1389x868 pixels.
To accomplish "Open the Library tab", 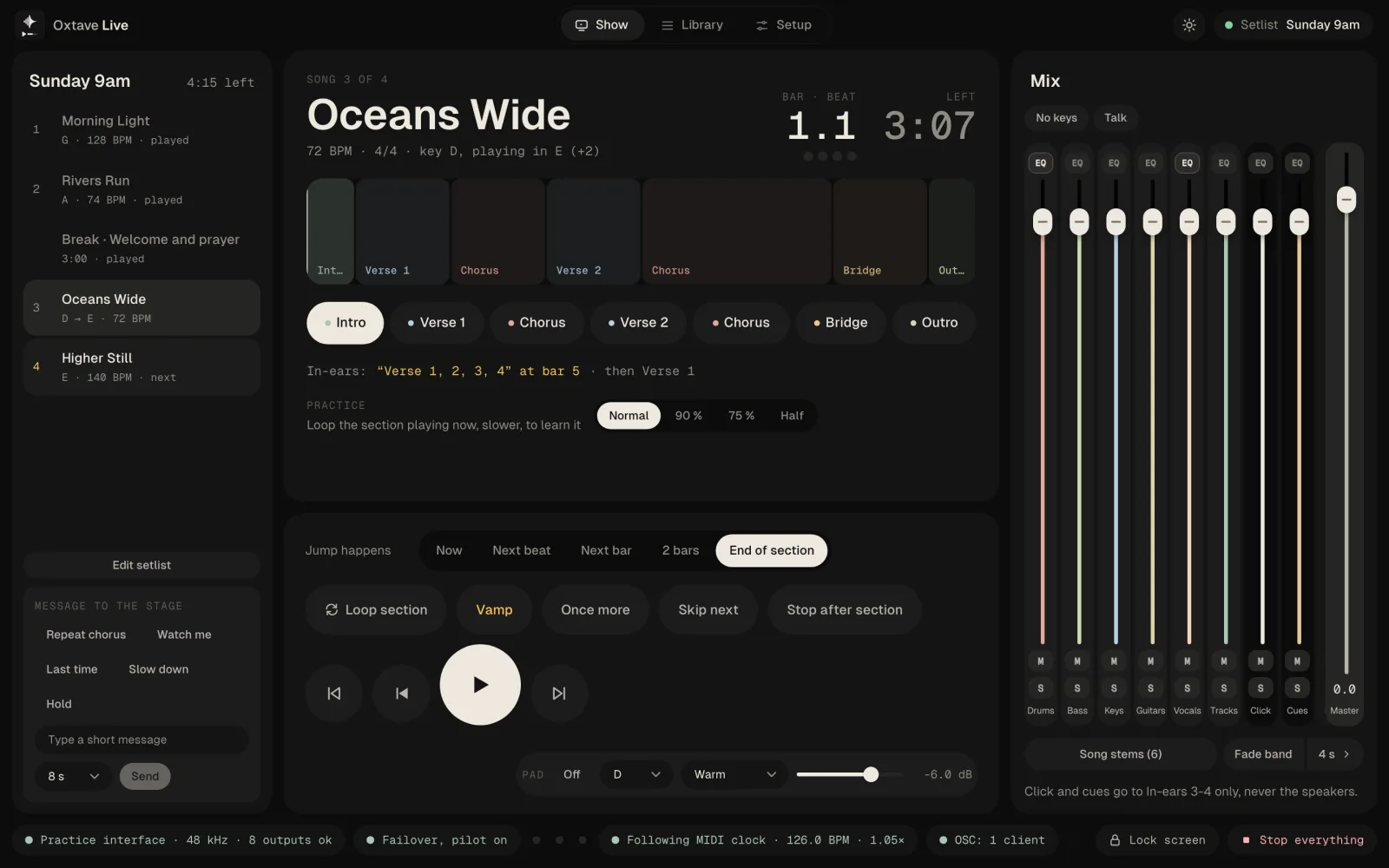I will (692, 25).
